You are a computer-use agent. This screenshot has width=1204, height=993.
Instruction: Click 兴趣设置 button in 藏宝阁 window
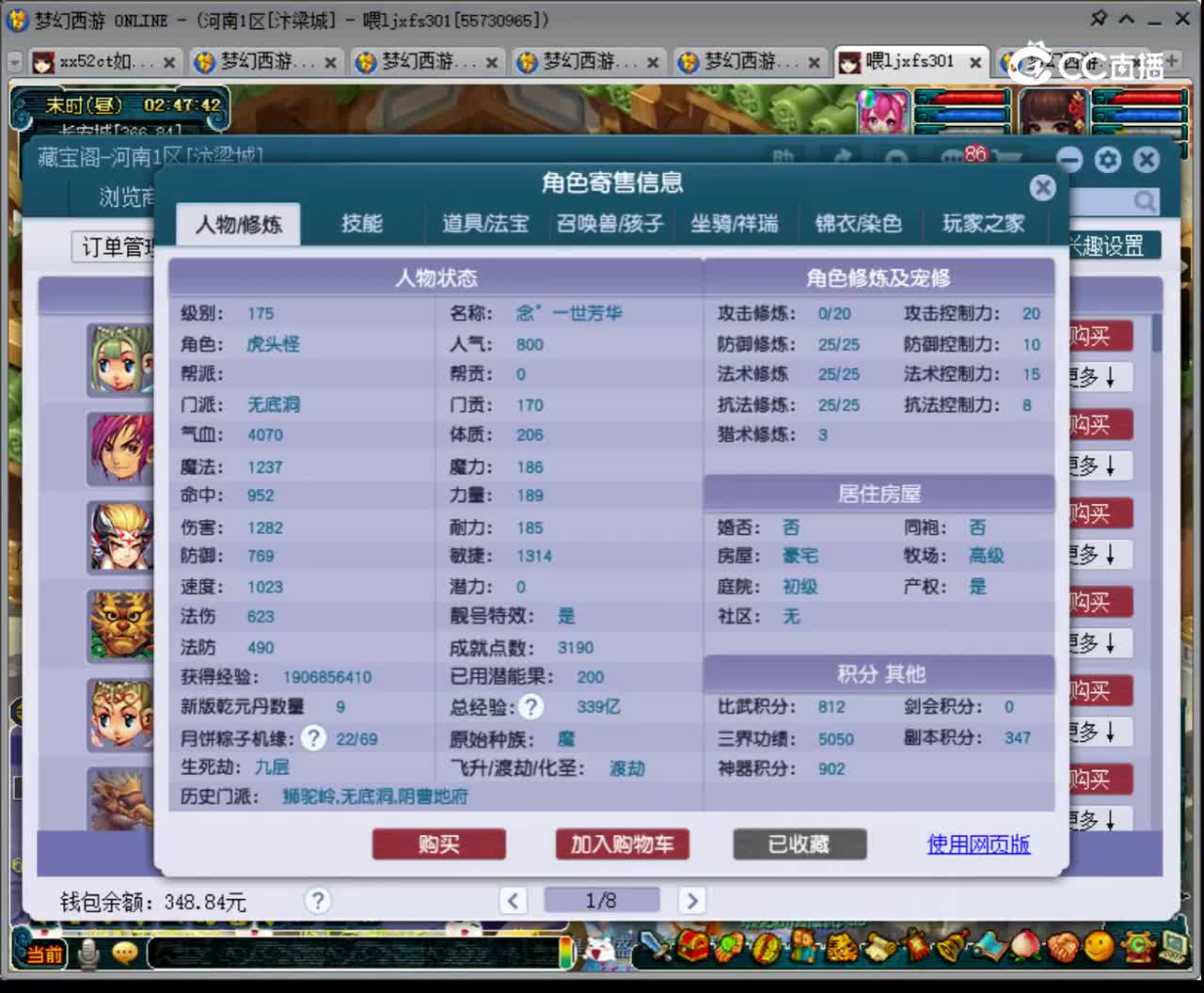tap(1114, 246)
